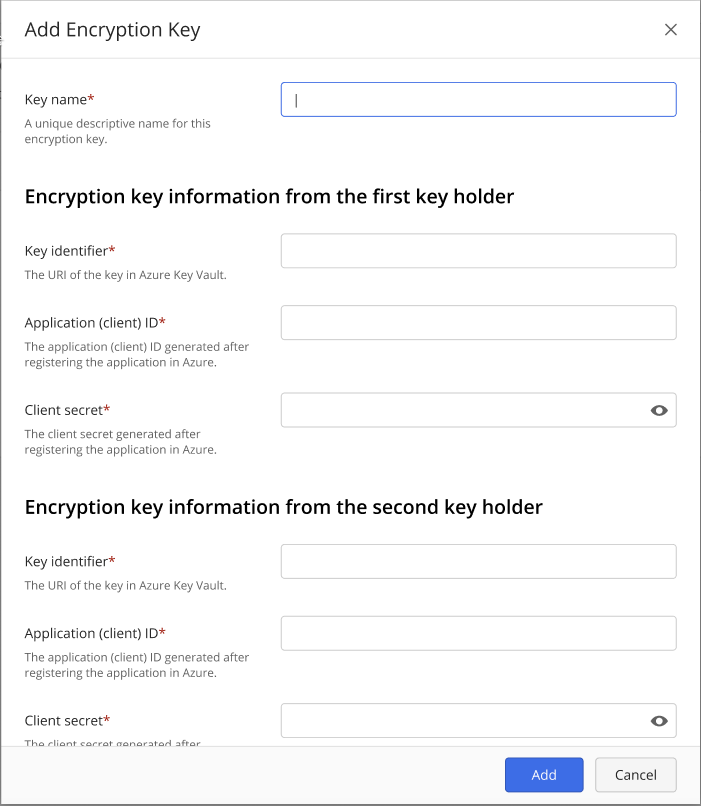Show the first key holder's client secret
This screenshot has width=701, height=806.
pos(659,410)
